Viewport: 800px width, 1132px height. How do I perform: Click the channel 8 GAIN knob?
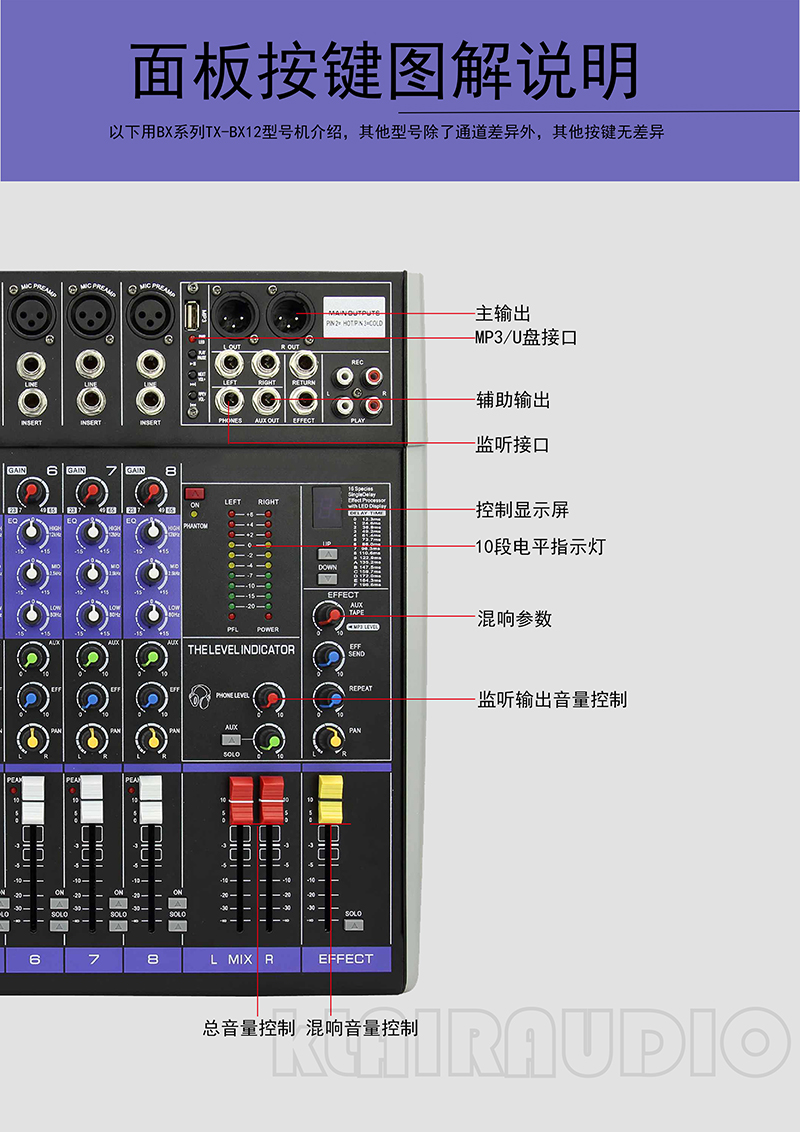pyautogui.click(x=151, y=492)
